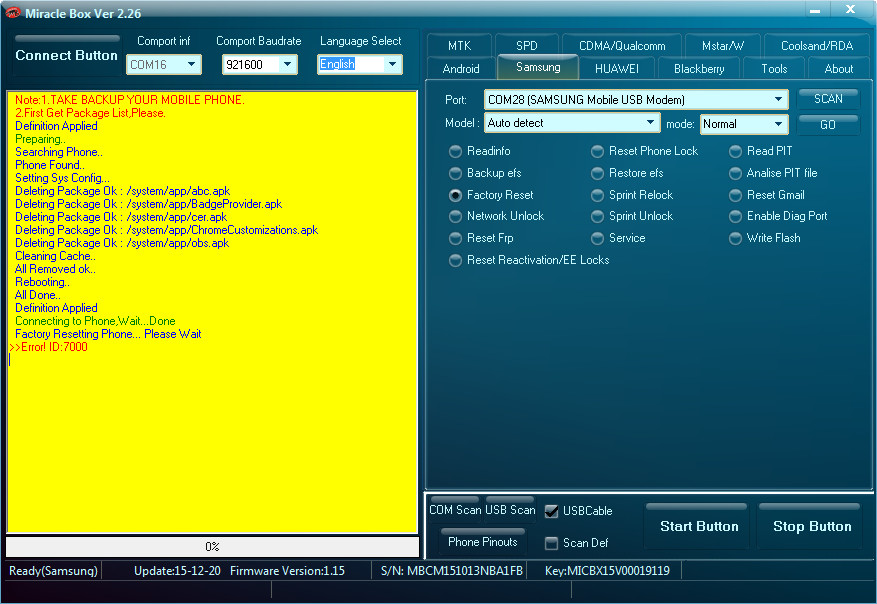
Task: Expand the Model Auto detect dropdown
Action: tap(651, 123)
